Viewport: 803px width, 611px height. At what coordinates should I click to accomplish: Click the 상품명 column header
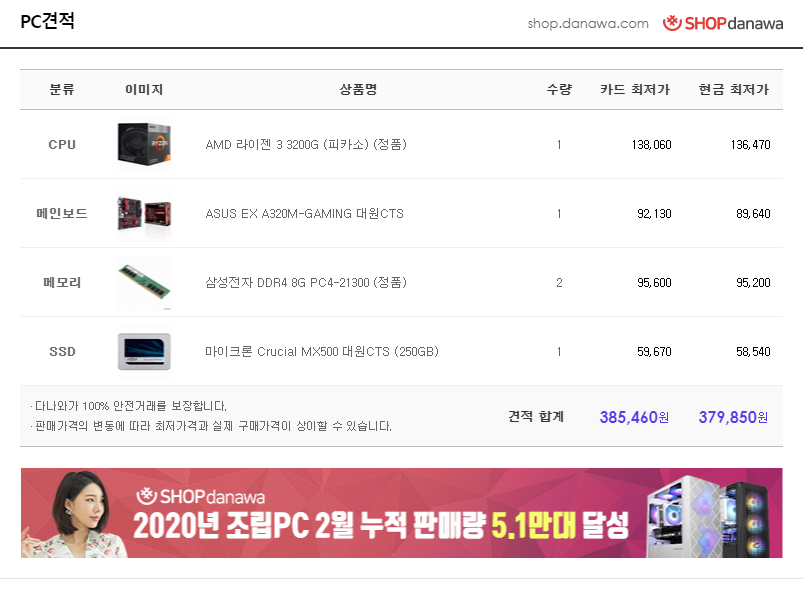click(358, 90)
